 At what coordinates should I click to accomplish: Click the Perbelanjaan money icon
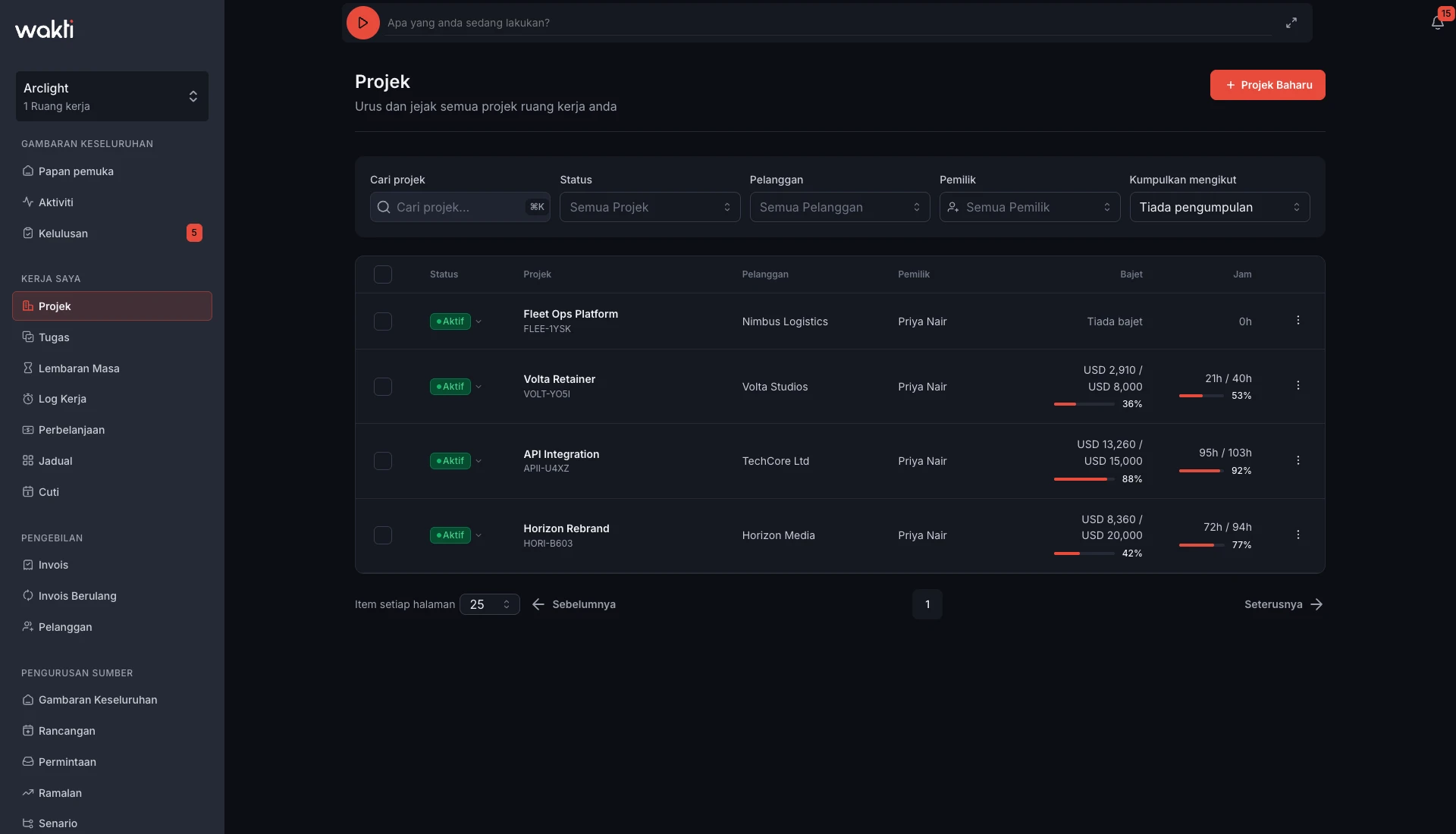tap(28, 430)
